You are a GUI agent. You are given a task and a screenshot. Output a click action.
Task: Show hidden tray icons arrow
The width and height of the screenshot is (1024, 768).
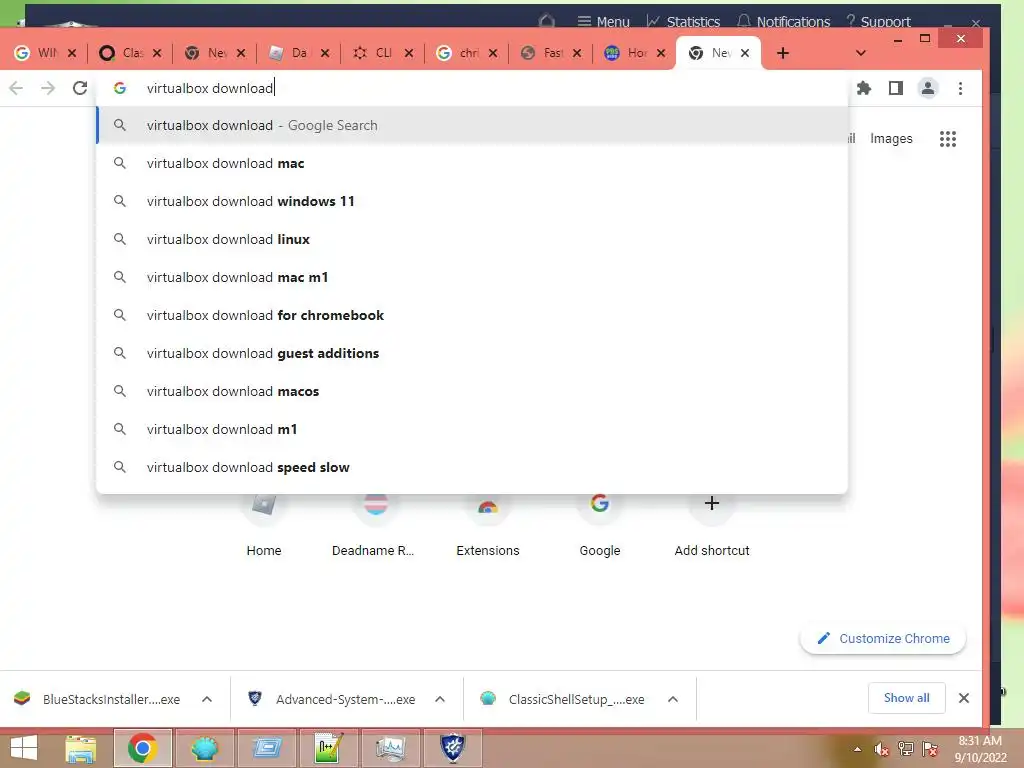[857, 749]
